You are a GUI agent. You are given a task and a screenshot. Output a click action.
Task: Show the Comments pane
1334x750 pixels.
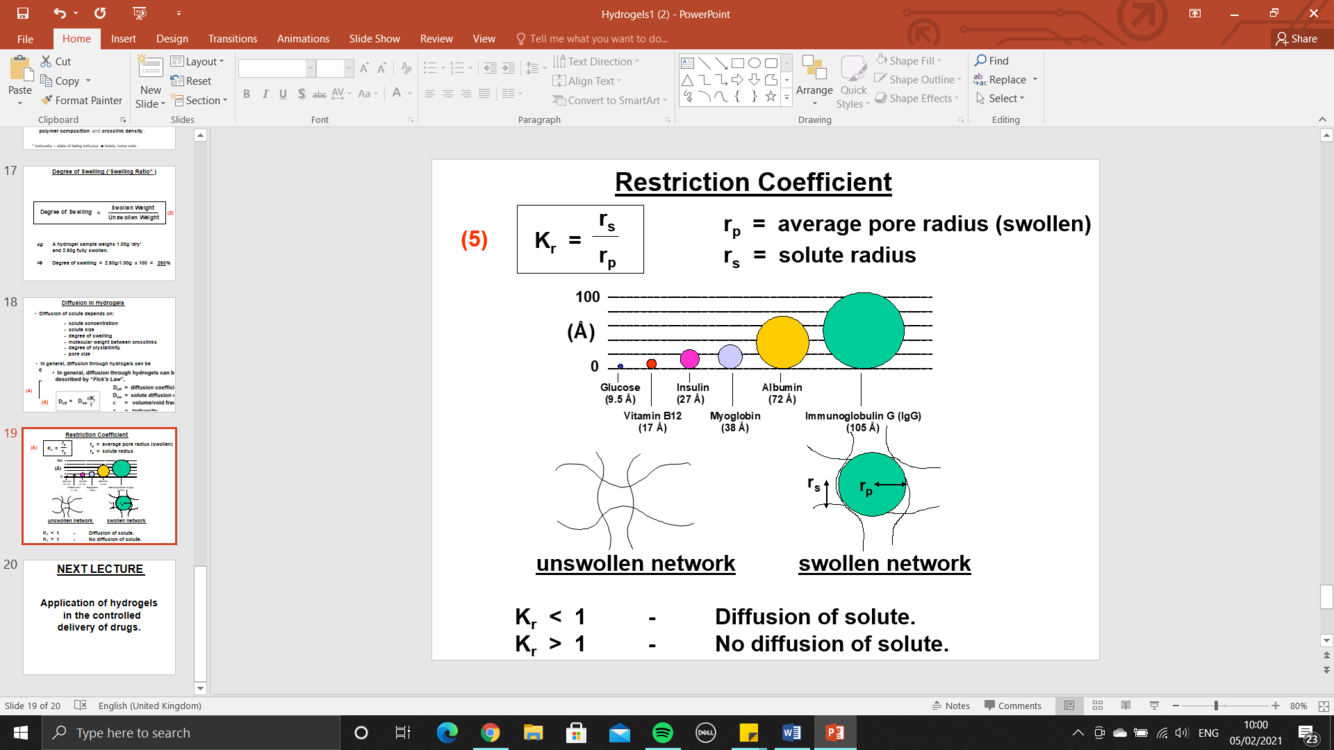click(1013, 706)
